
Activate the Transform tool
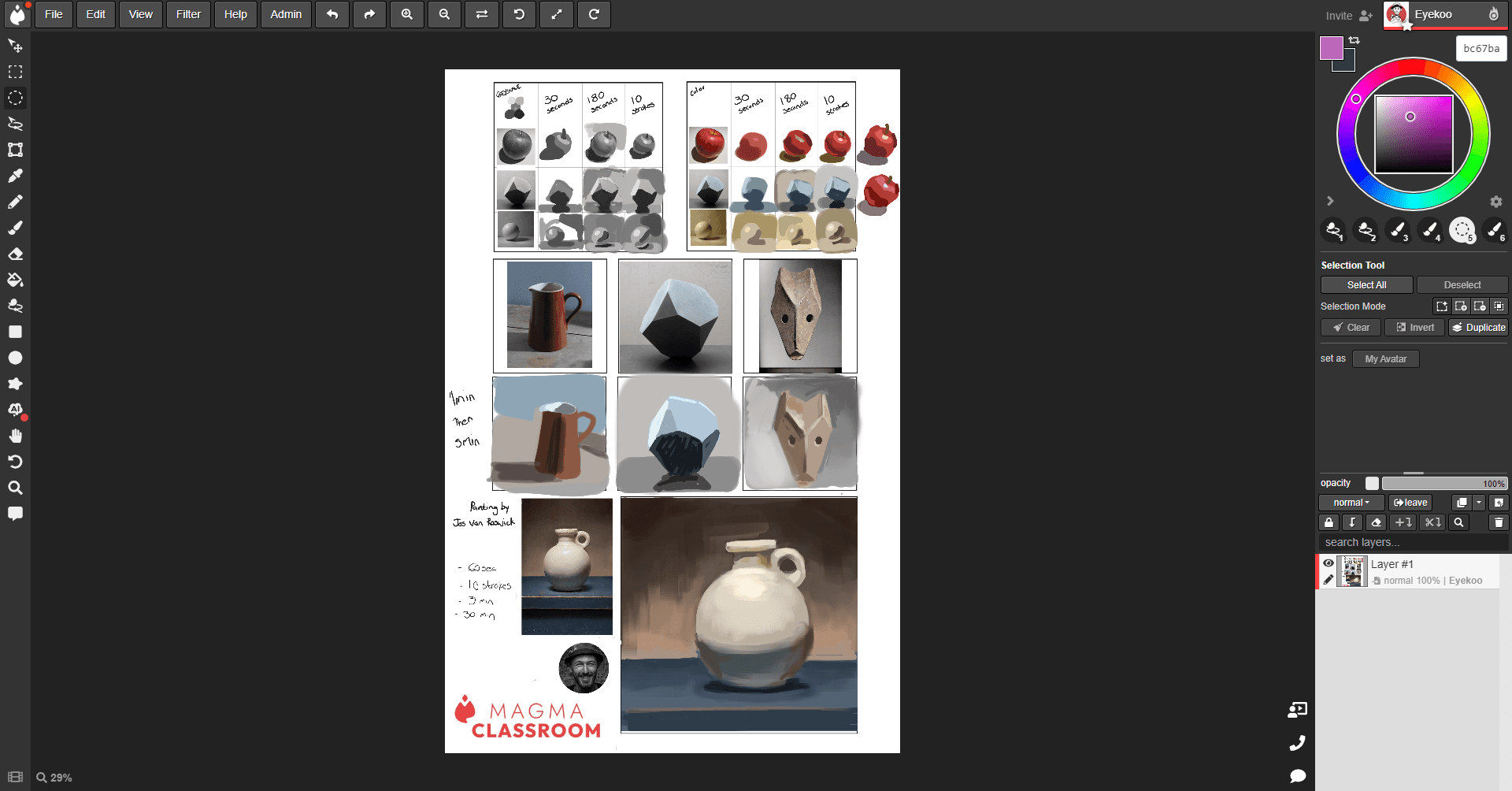pos(15,150)
